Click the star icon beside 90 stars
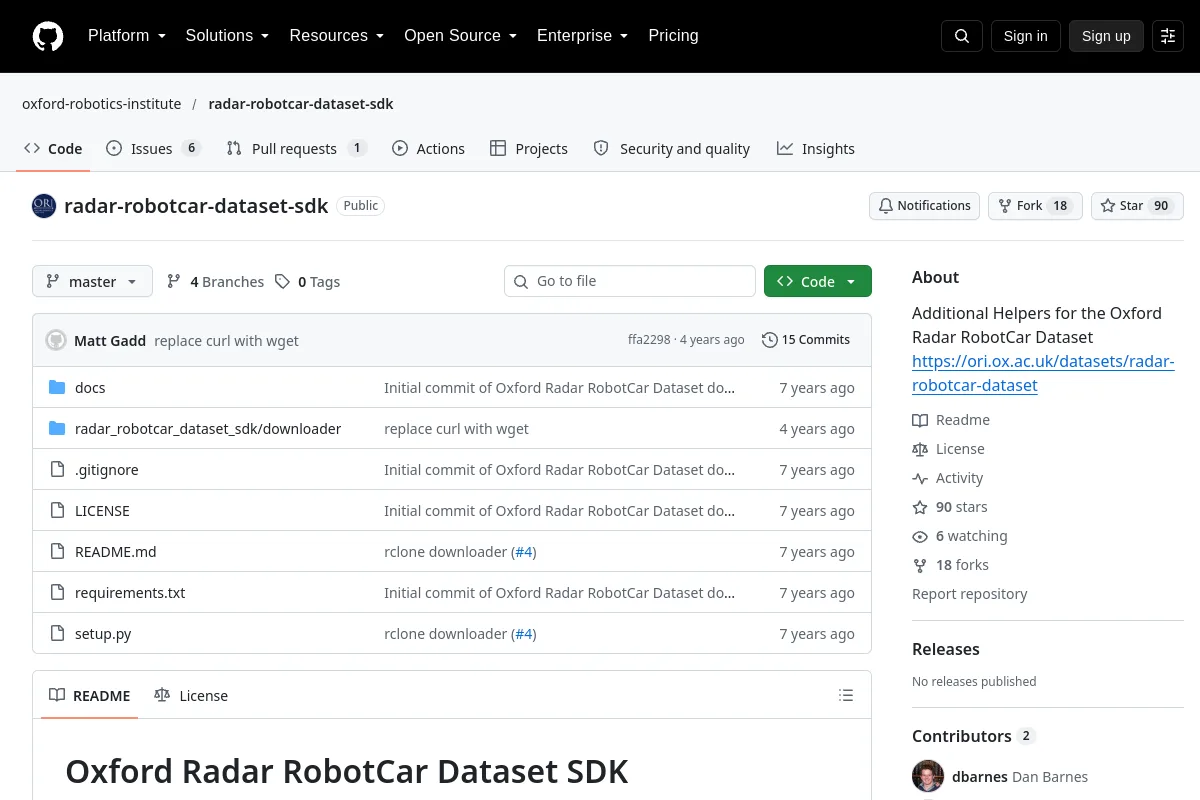This screenshot has height=800, width=1200. click(x=920, y=507)
